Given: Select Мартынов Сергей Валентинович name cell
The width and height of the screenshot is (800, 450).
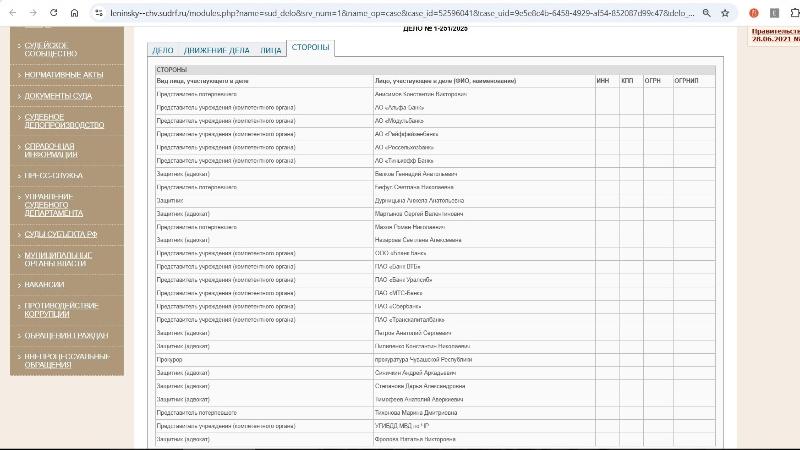Looking at the screenshot, I should (x=484, y=214).
